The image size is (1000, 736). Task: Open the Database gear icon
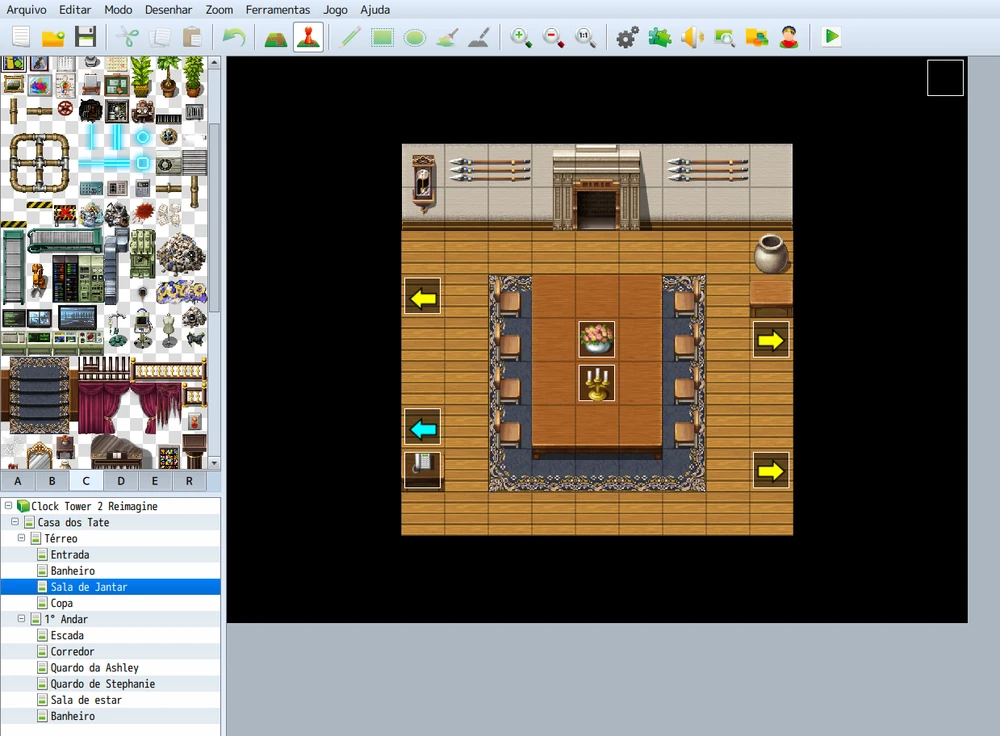(x=627, y=38)
